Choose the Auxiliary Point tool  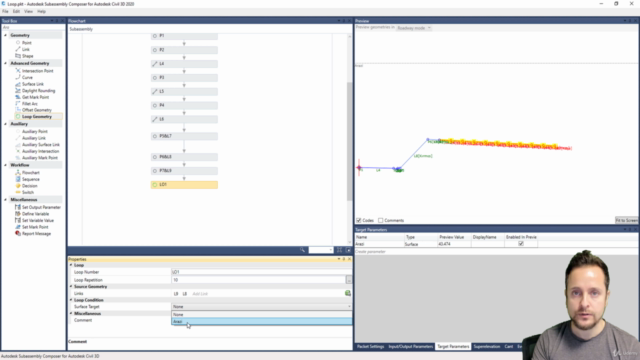pyautogui.click(x=35, y=131)
